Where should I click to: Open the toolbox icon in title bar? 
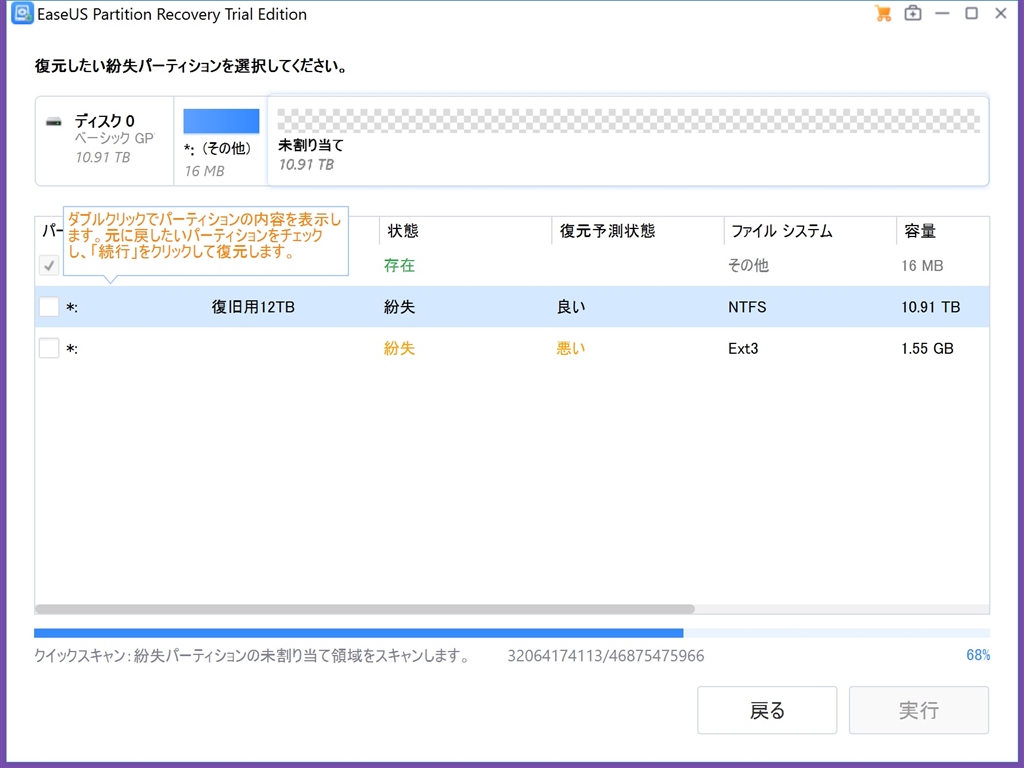(x=913, y=13)
